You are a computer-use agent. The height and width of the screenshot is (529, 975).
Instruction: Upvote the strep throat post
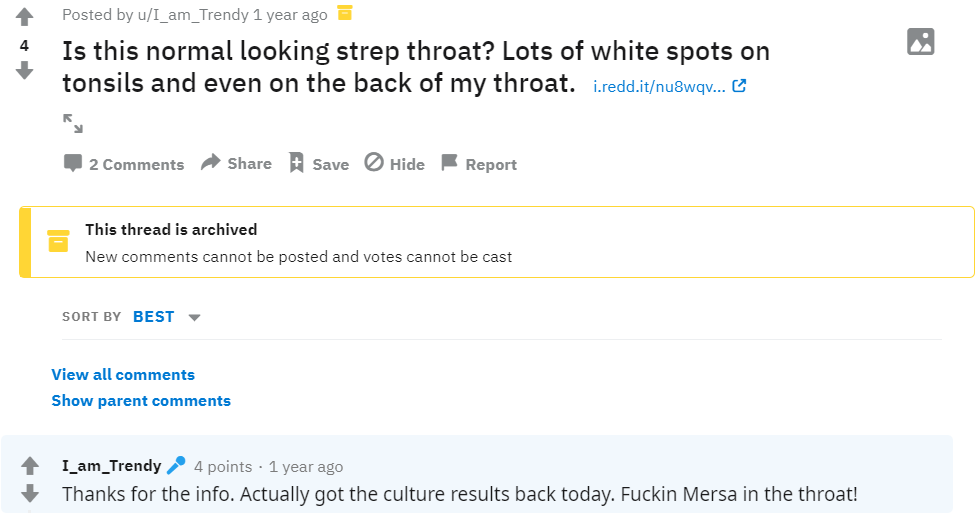pyautogui.click(x=24, y=17)
